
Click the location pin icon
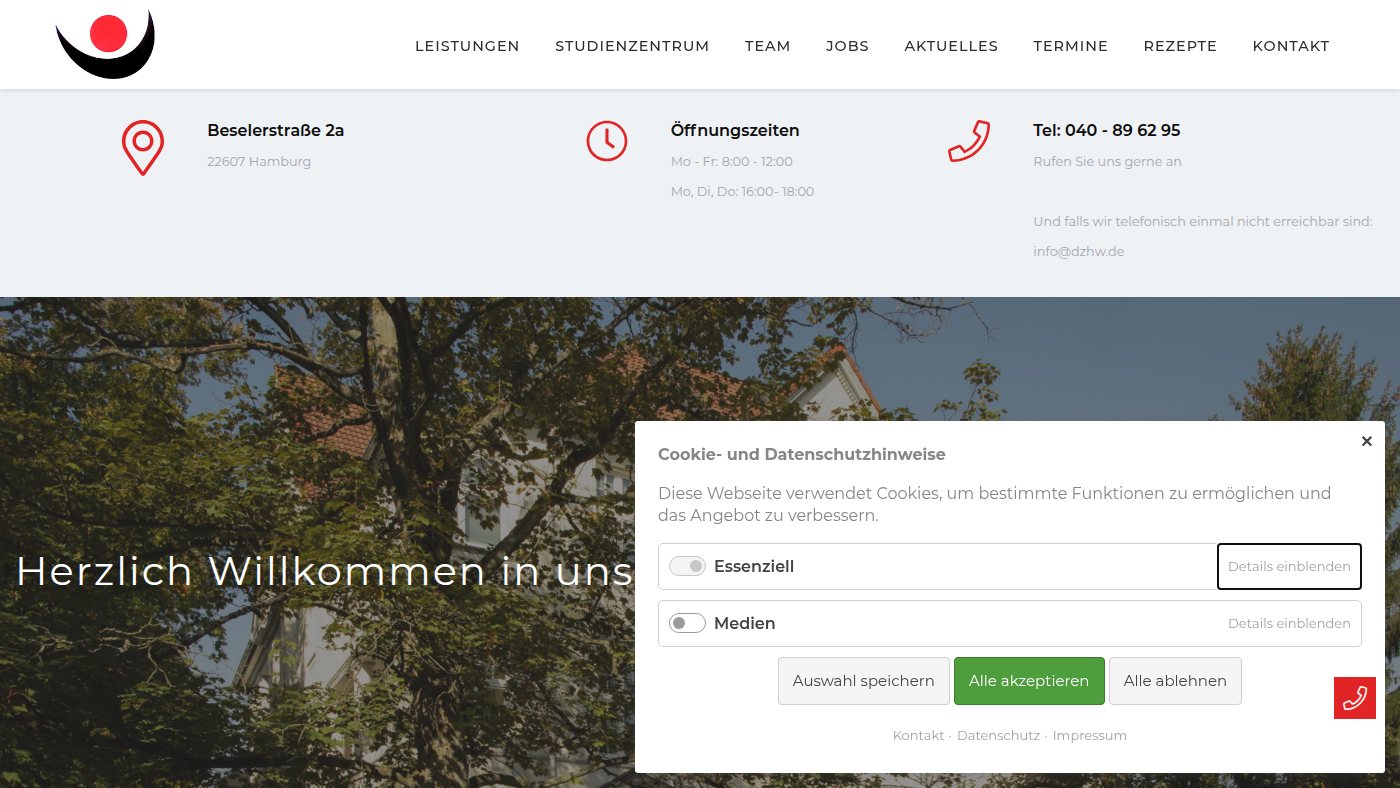[143, 148]
